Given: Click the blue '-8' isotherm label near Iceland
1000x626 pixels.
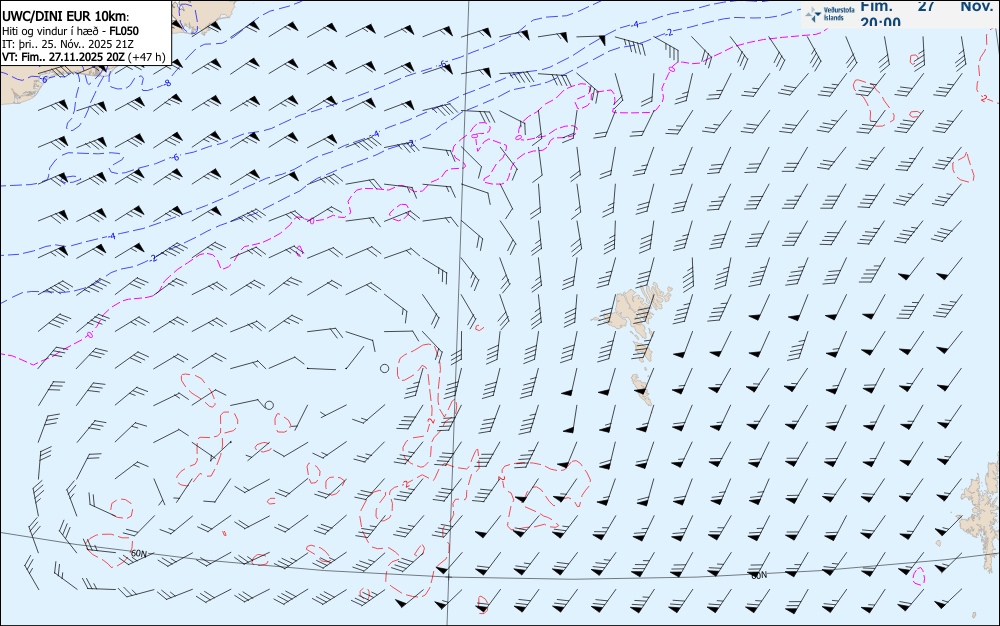Looking at the screenshot, I should [x=168, y=83].
